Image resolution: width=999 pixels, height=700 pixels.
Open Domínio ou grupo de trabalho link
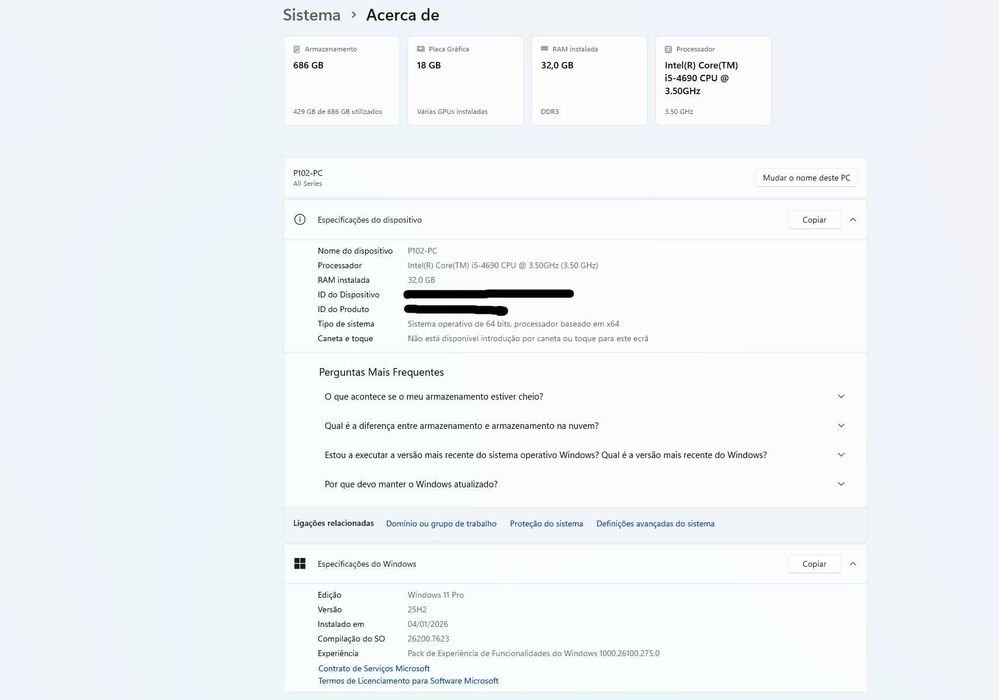pyautogui.click(x=441, y=524)
